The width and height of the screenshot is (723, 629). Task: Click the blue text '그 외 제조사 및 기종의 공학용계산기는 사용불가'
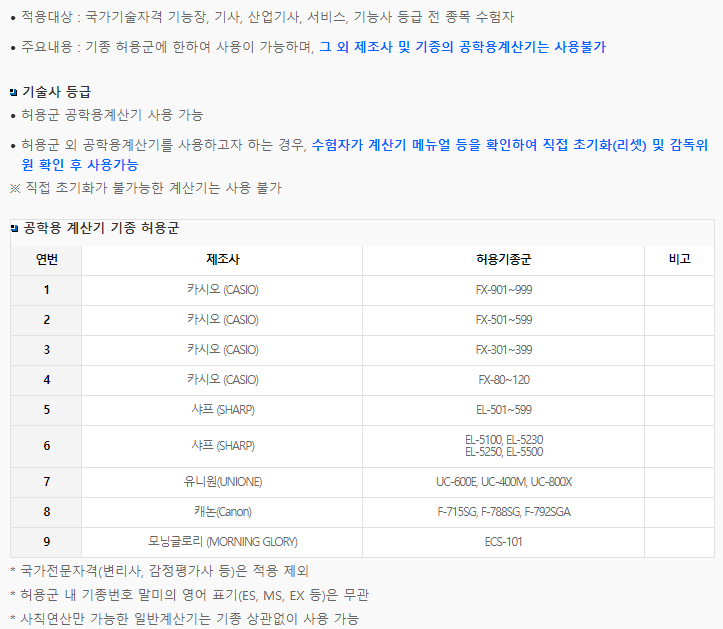462,47
